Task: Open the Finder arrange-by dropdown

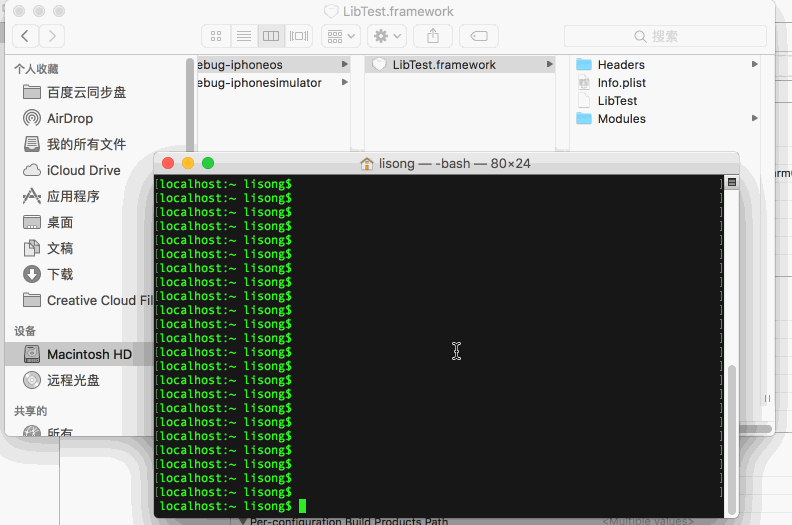Action: click(x=341, y=36)
